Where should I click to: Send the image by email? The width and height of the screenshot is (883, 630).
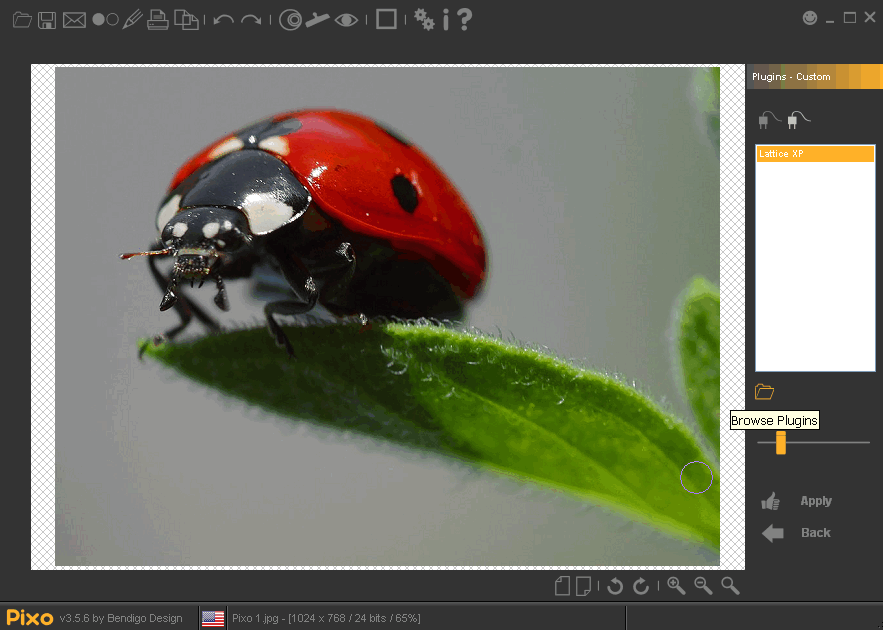coord(74,20)
